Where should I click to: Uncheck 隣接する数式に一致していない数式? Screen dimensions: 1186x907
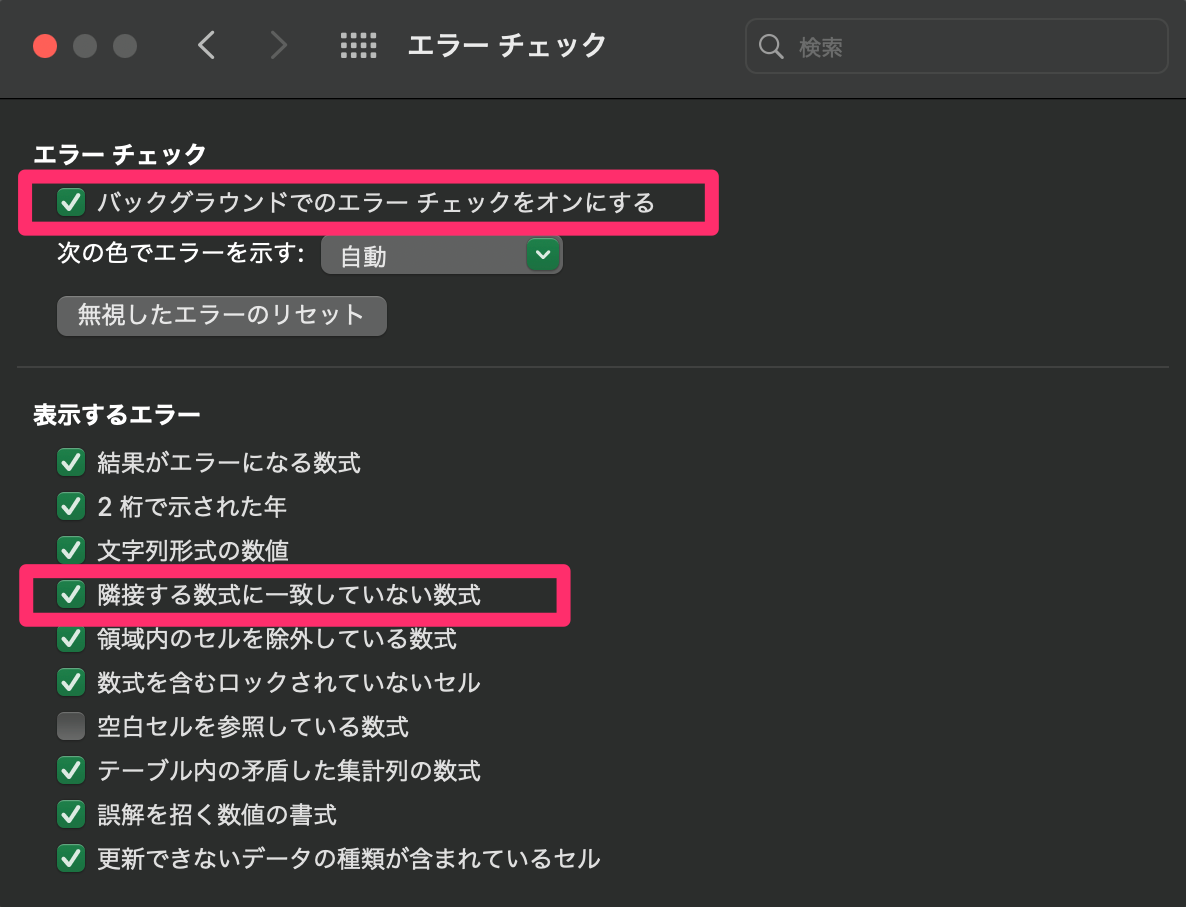[x=71, y=595]
